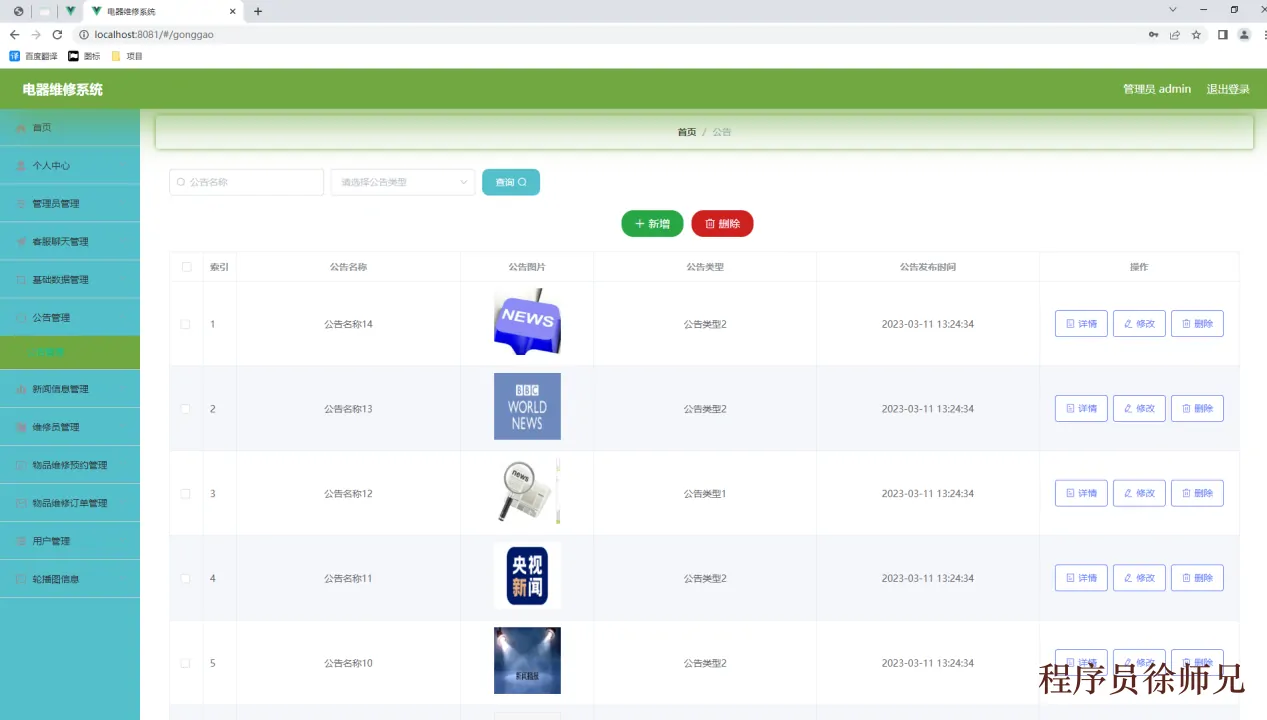
Task: Expand 用户管理 in the sidebar
Action: point(70,541)
